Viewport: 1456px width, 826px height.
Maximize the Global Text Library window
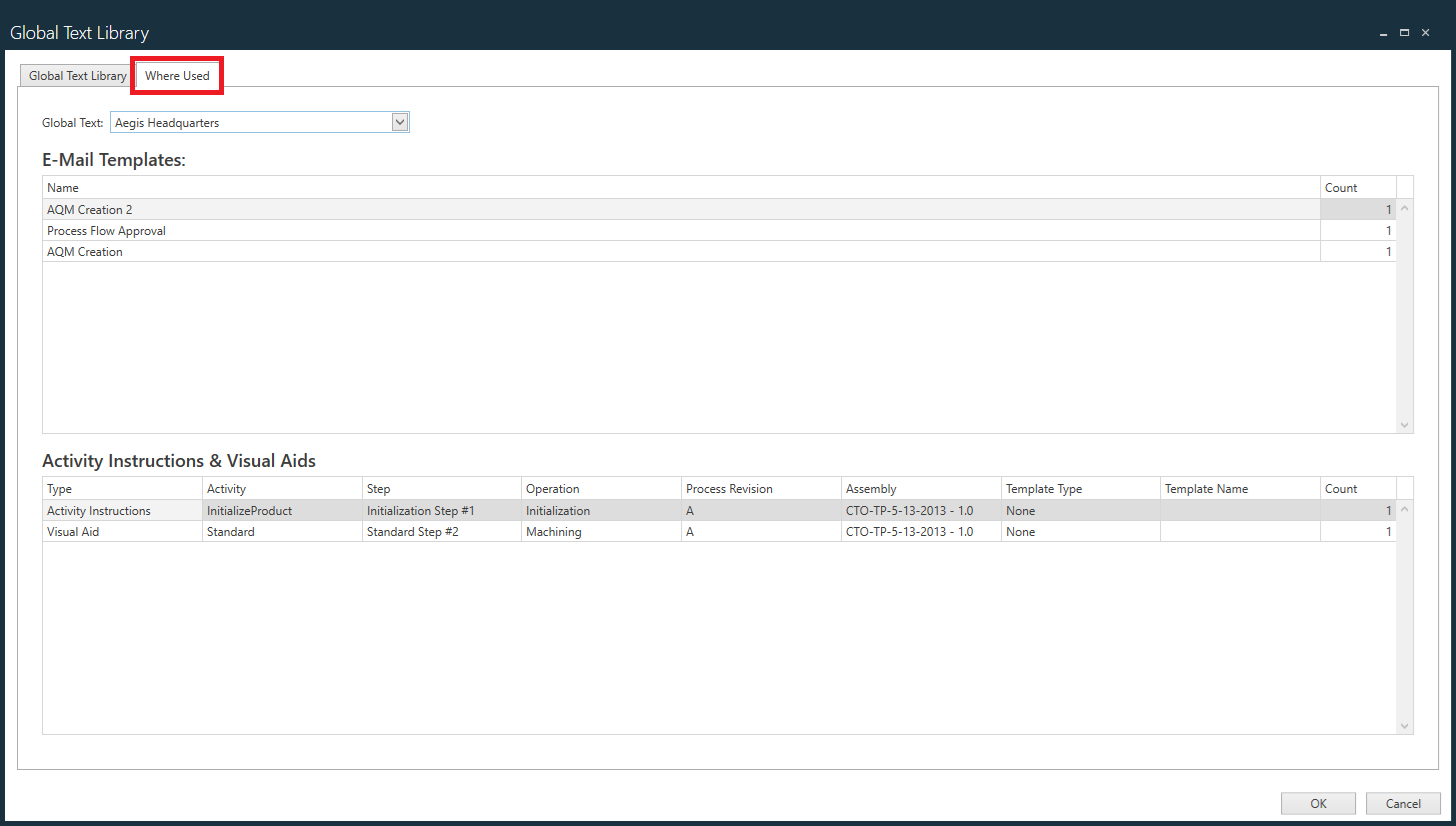pyautogui.click(x=1404, y=33)
